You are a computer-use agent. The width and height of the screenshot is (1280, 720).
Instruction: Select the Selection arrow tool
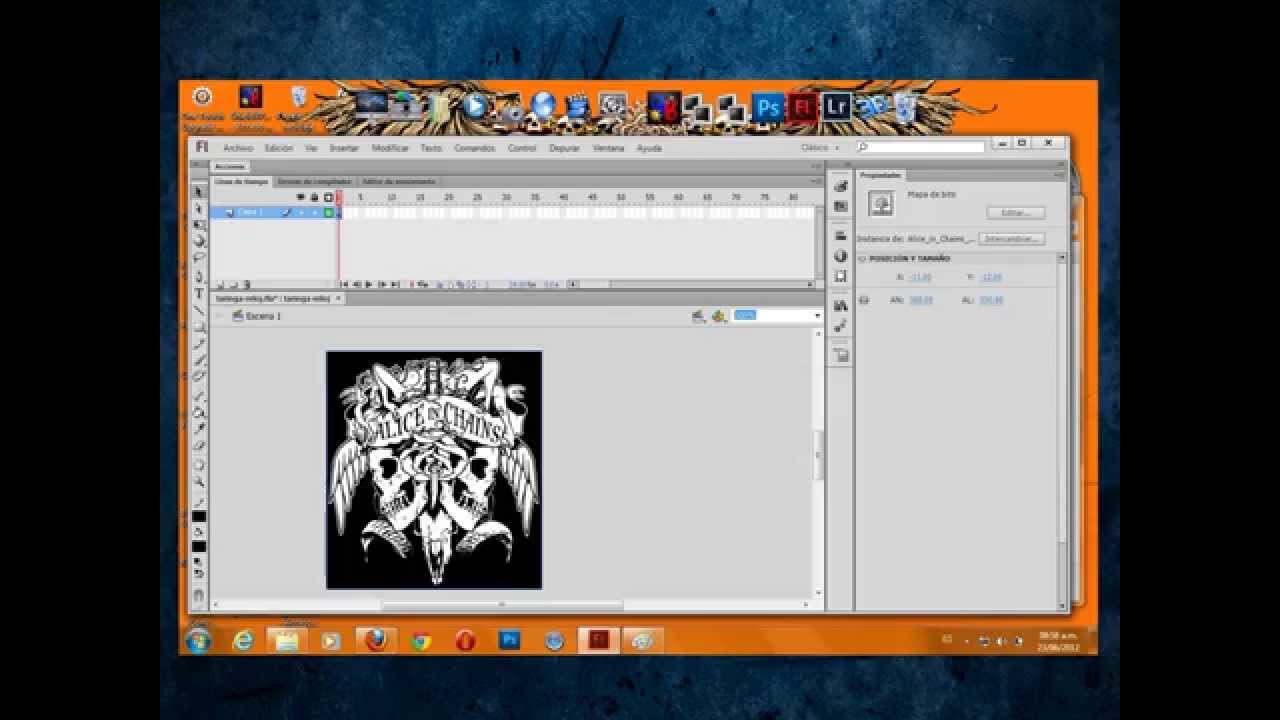199,191
